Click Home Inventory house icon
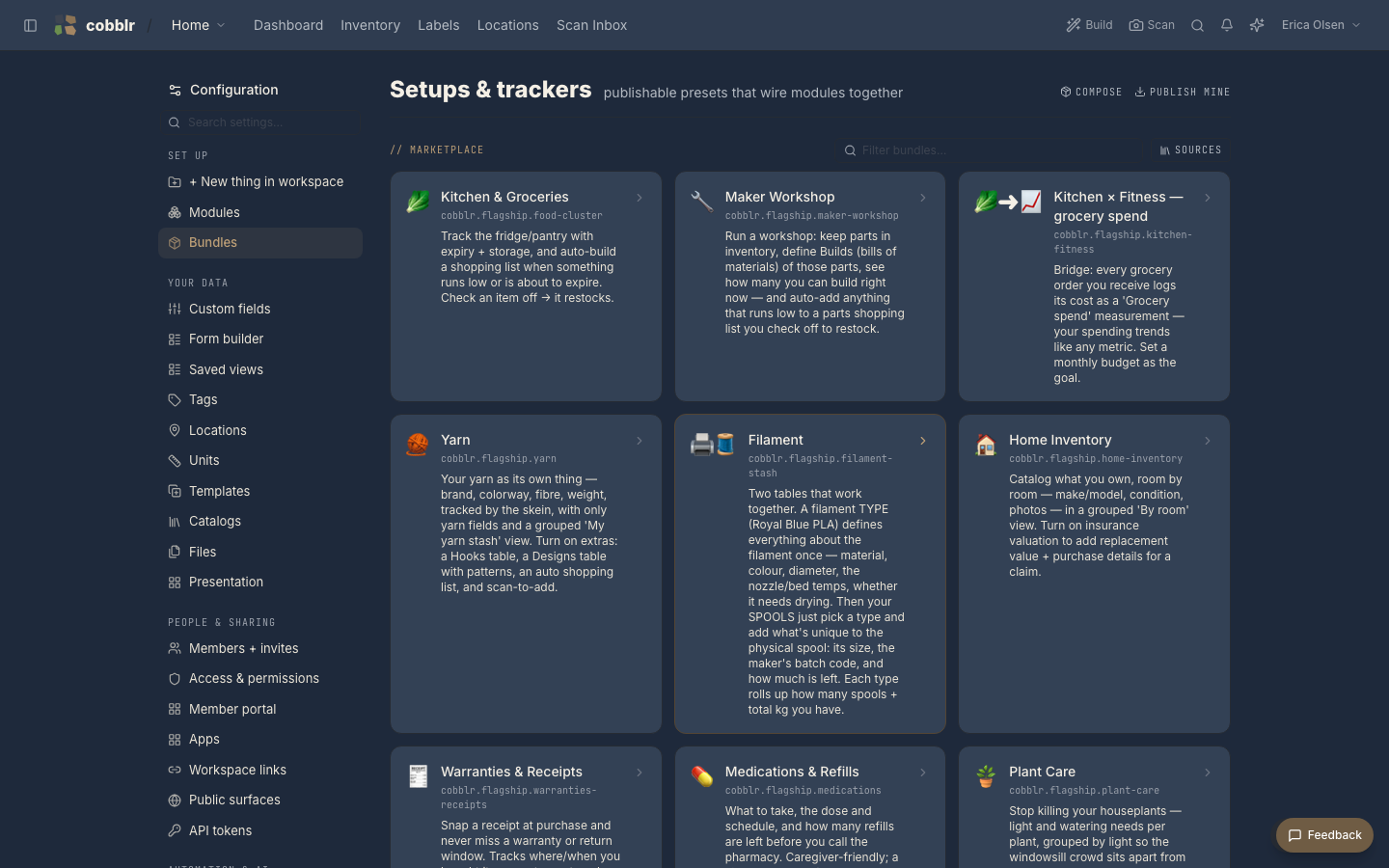Screen dimensions: 1389x868 tap(986, 445)
